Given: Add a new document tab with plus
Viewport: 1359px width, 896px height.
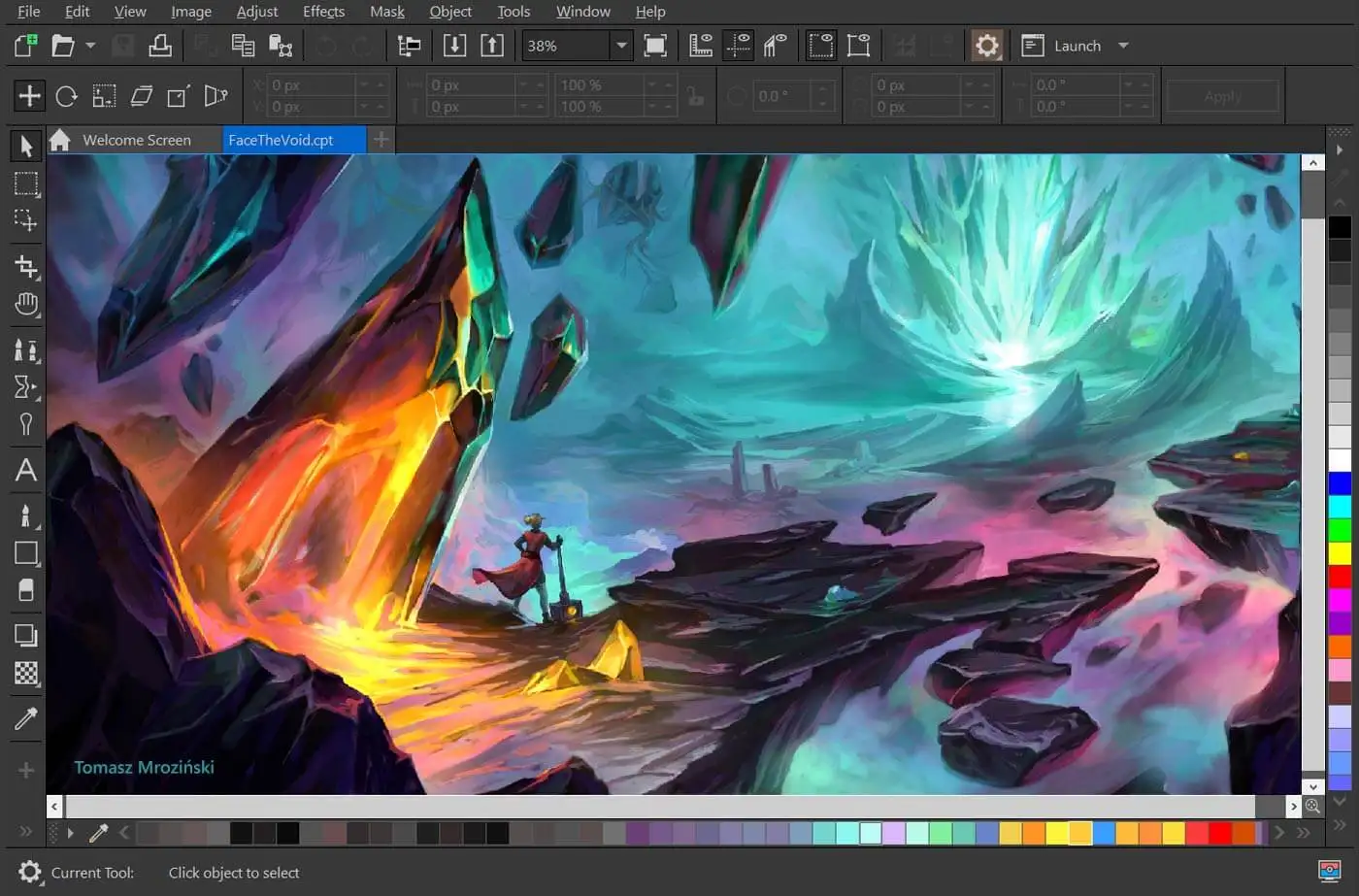Looking at the screenshot, I should 381,140.
